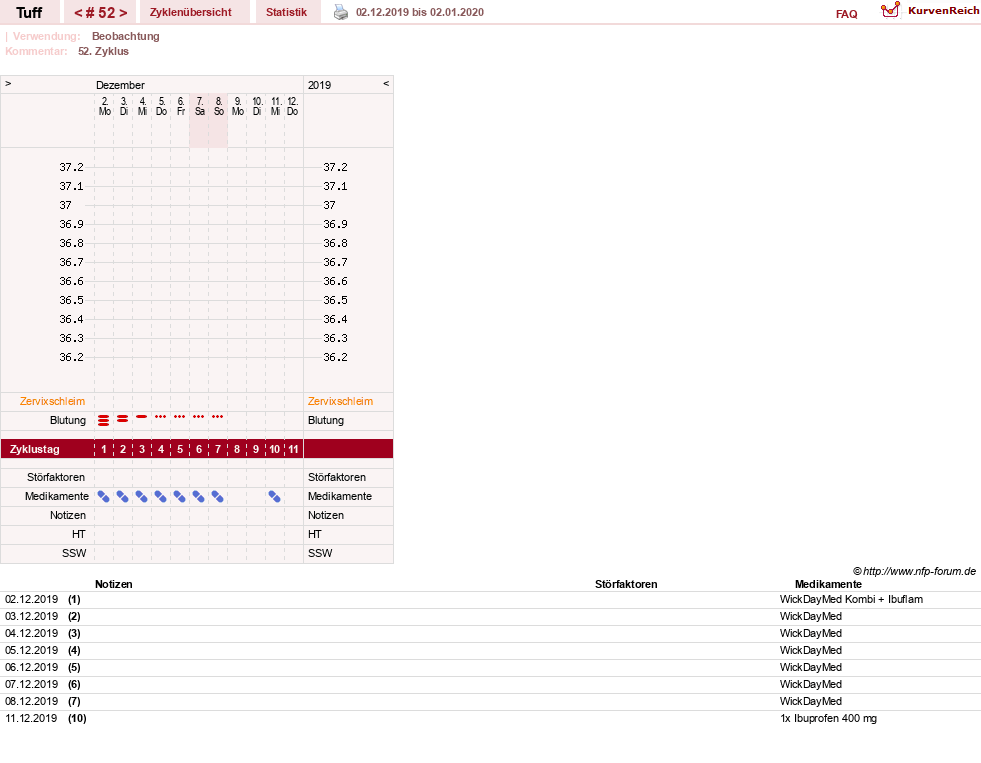The image size is (981, 763).
Task: Click the 8. So date header
Action: pos(218,106)
